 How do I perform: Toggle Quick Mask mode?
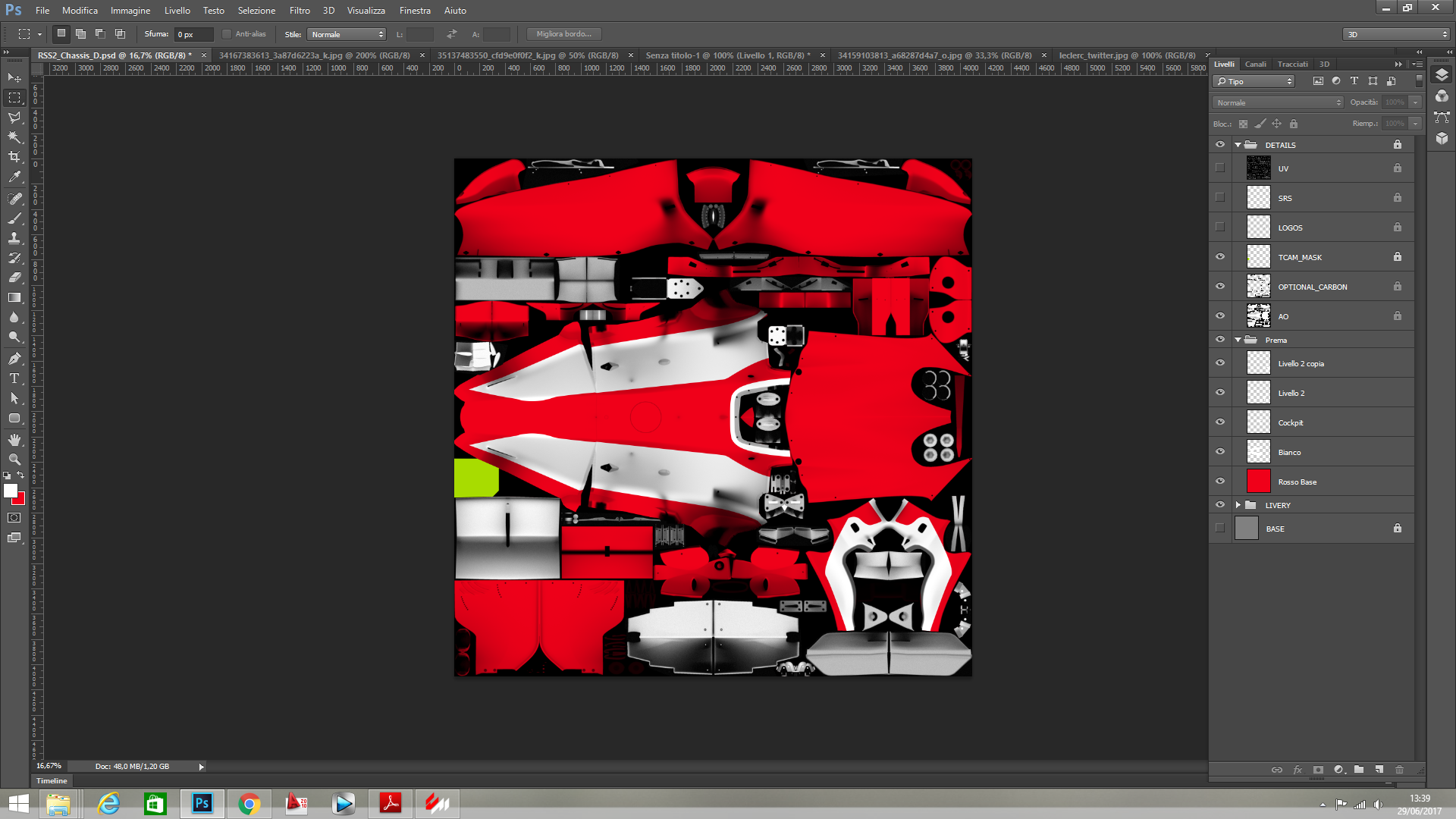click(14, 518)
